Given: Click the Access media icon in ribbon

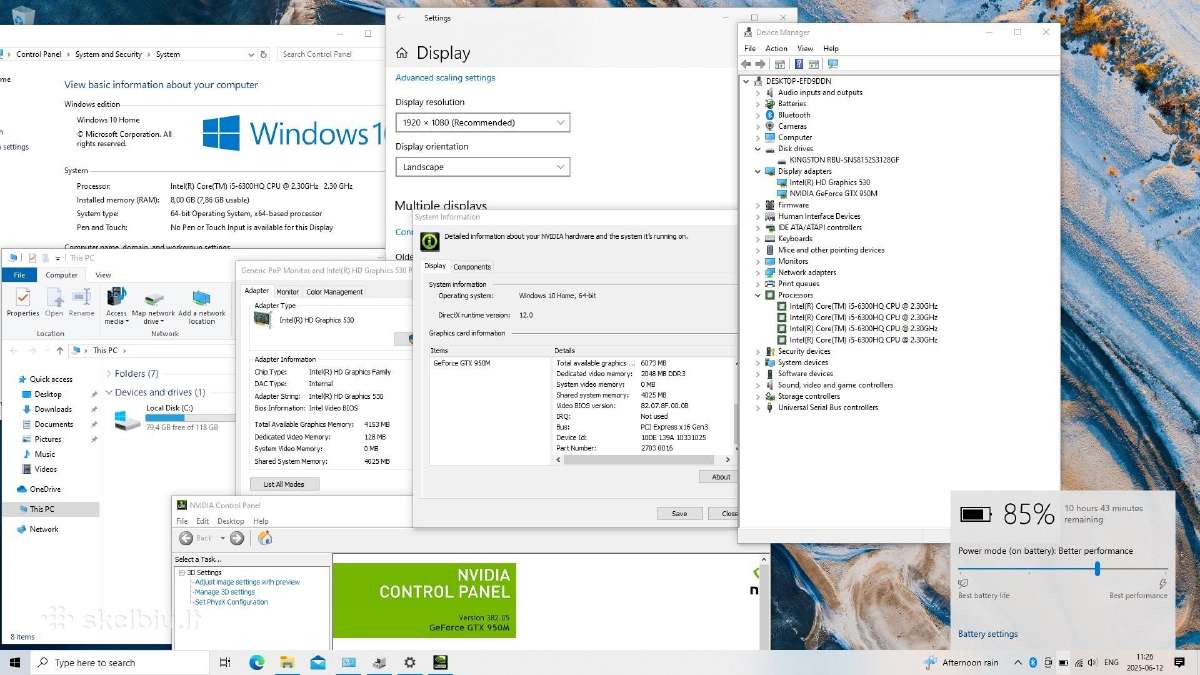Looking at the screenshot, I should click(x=117, y=297).
